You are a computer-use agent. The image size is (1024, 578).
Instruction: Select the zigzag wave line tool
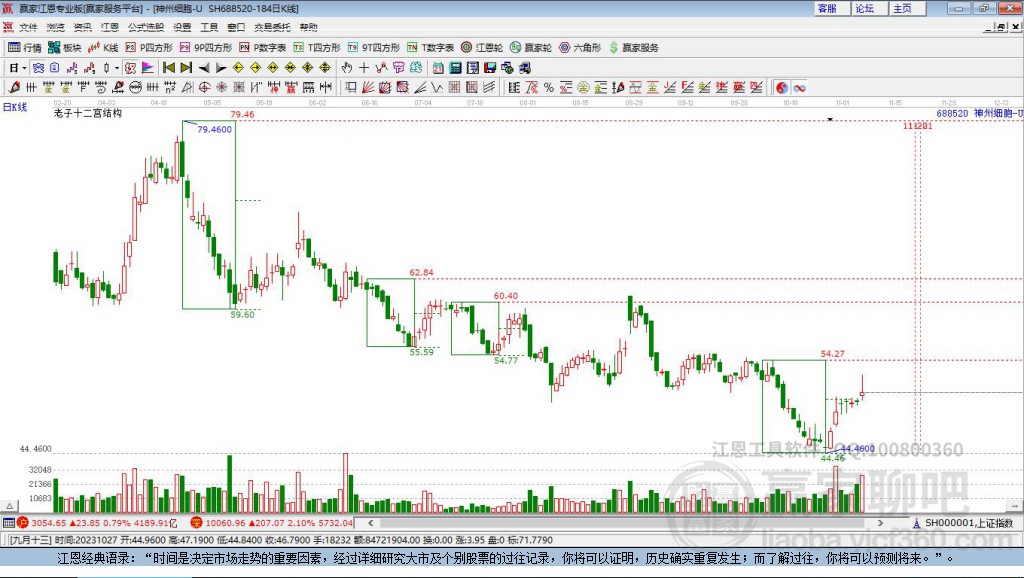(x=436, y=87)
